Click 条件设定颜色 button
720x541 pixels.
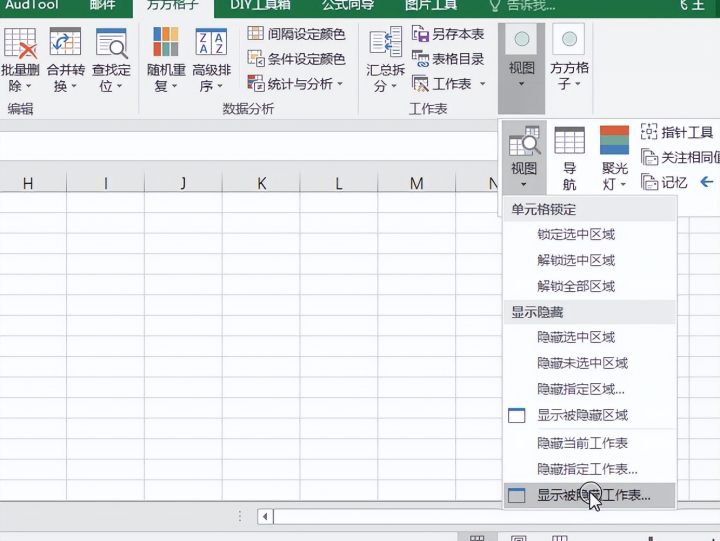click(x=296, y=59)
